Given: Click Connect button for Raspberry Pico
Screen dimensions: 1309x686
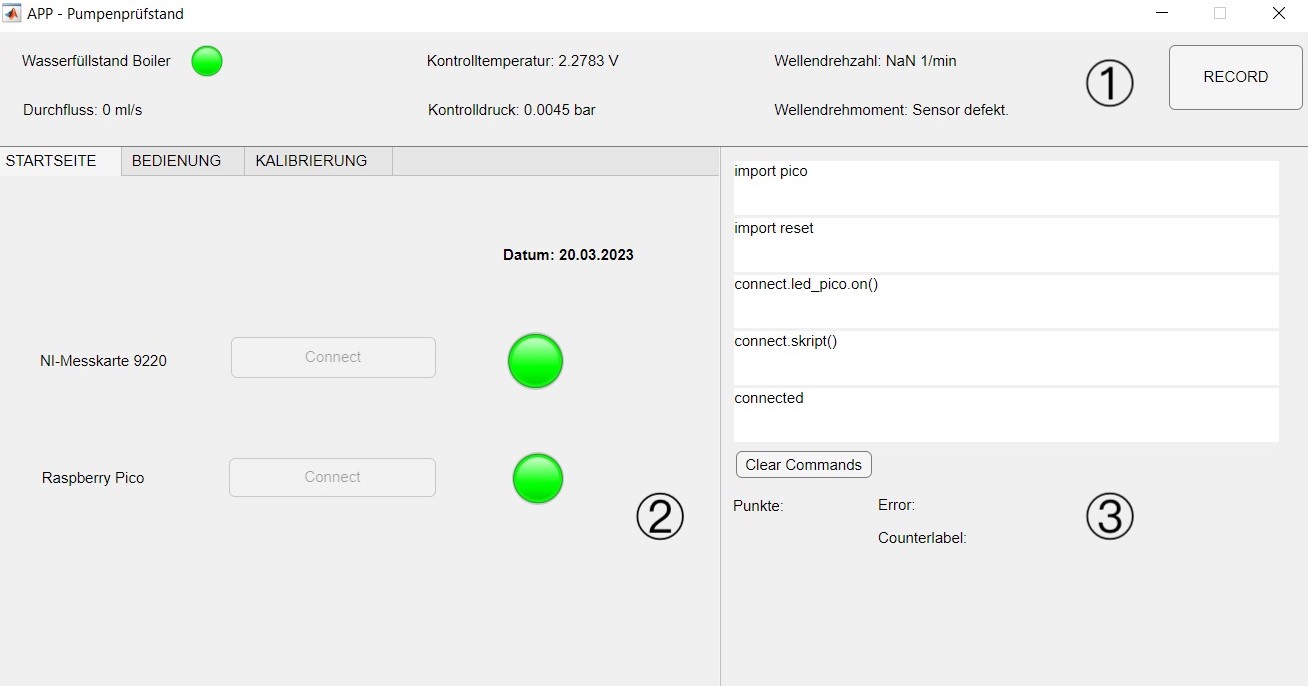Looking at the screenshot, I should [332, 477].
